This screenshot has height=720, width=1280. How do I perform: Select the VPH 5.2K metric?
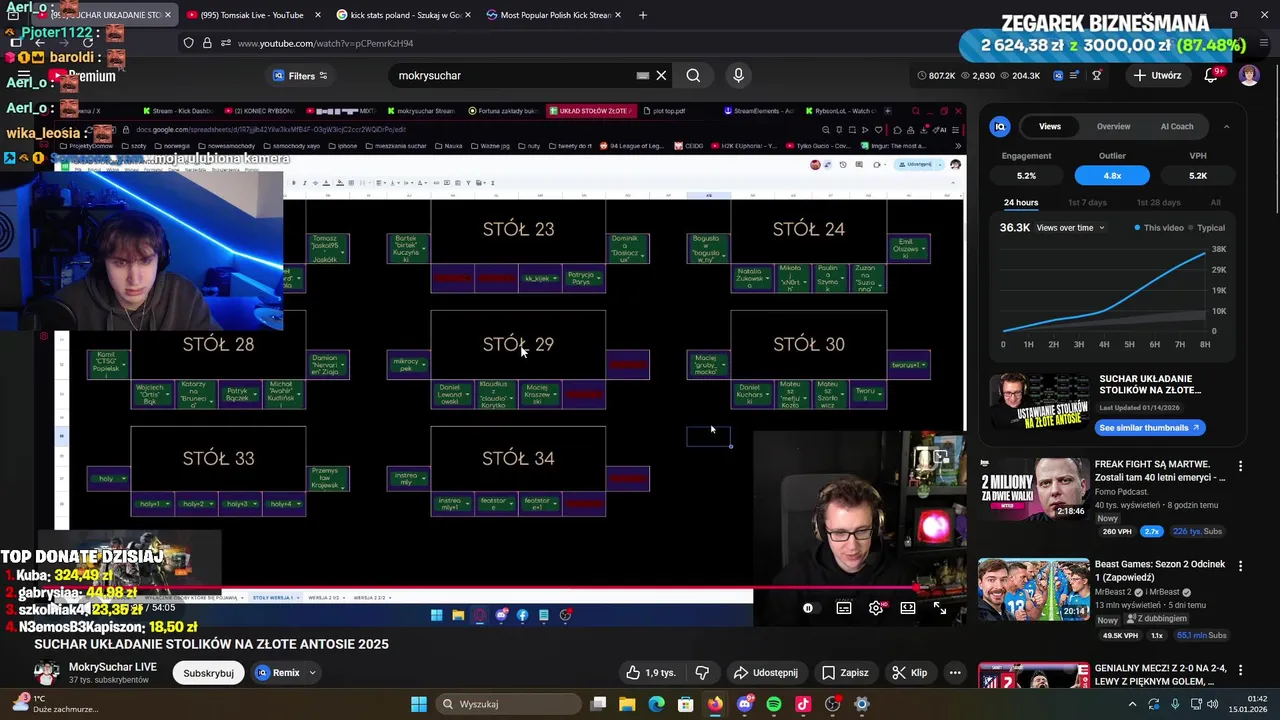pos(1198,175)
